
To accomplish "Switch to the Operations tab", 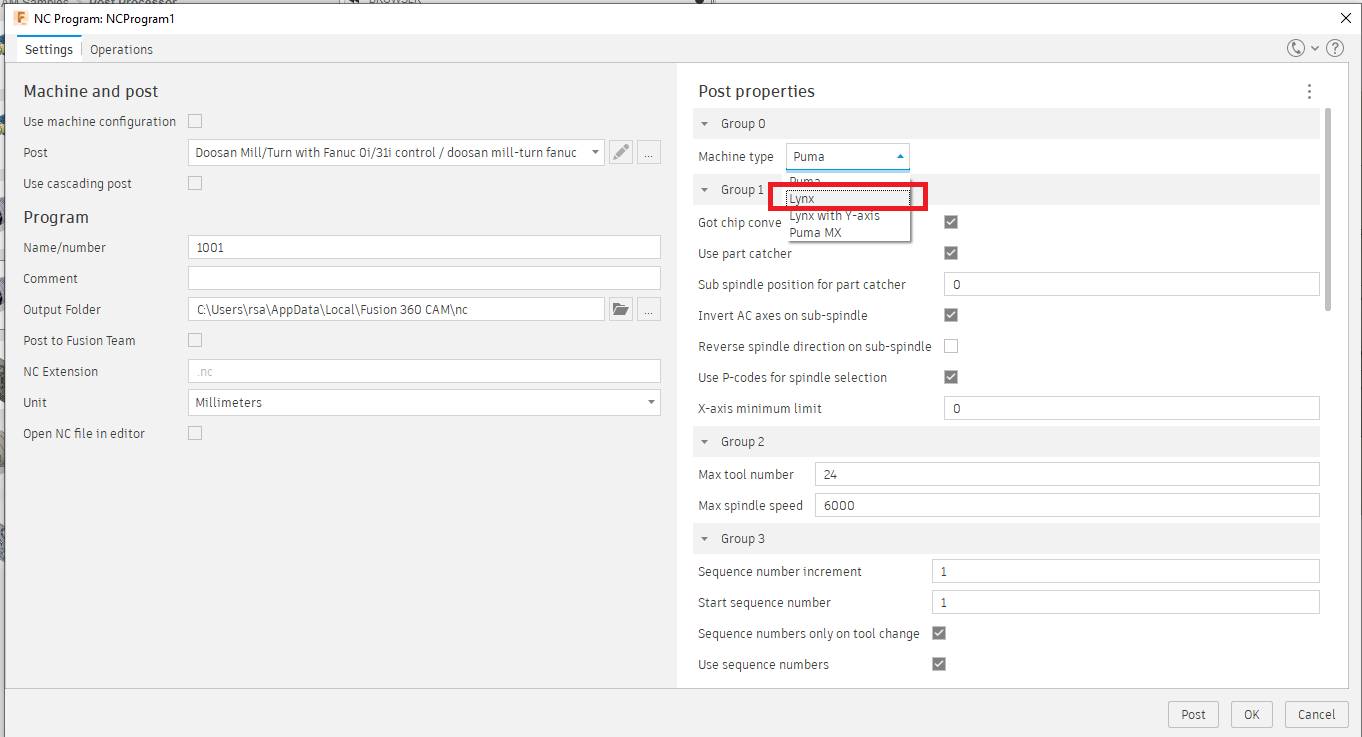I will pyautogui.click(x=121, y=50).
